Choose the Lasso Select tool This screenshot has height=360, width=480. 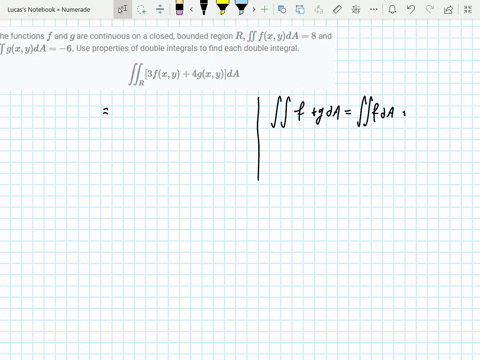[x=141, y=9]
